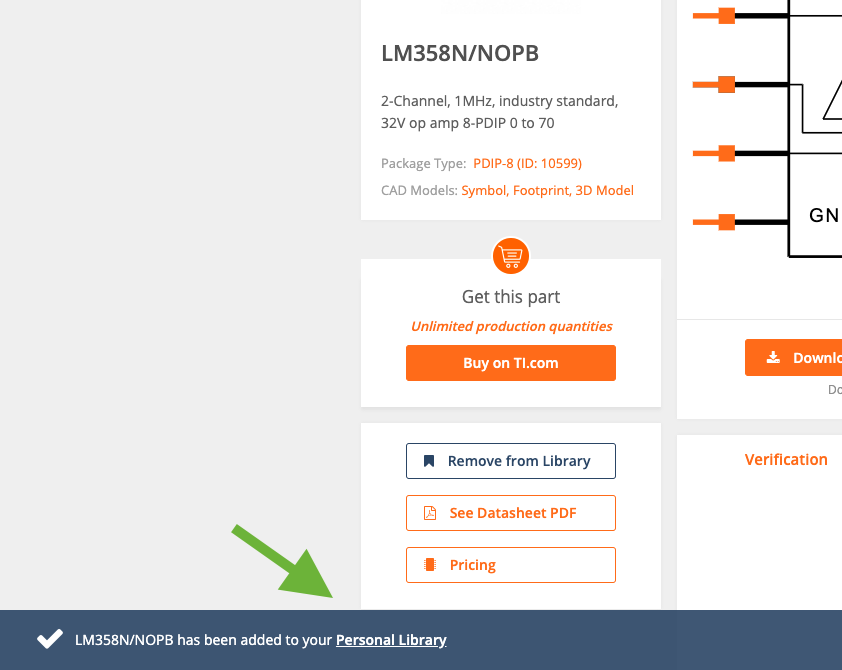Click the white checkmark in notification bar

point(50,639)
